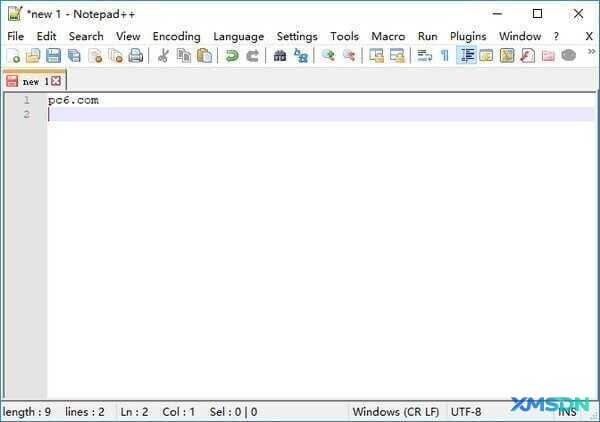Click "Col : 1" in the status bar
This screenshot has width=600, height=422.
[x=179, y=412]
